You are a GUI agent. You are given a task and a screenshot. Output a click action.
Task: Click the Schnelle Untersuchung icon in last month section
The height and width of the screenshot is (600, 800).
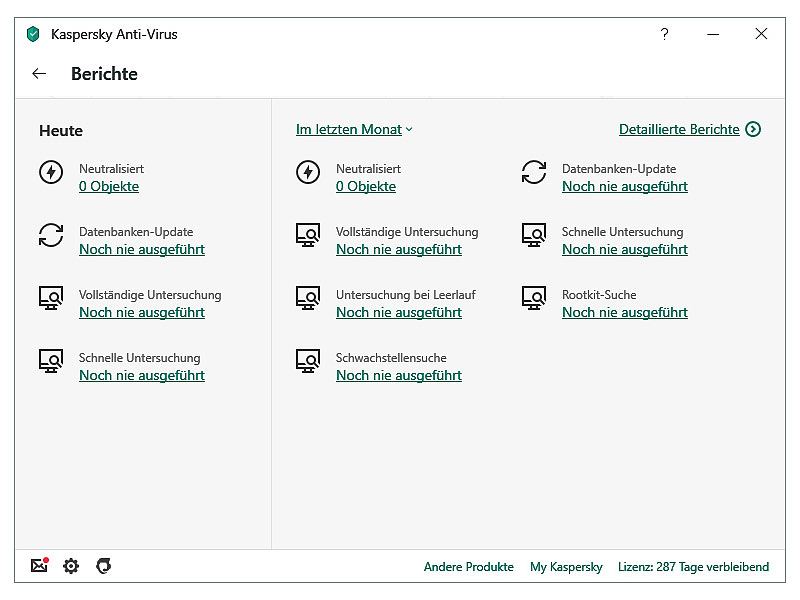point(534,235)
